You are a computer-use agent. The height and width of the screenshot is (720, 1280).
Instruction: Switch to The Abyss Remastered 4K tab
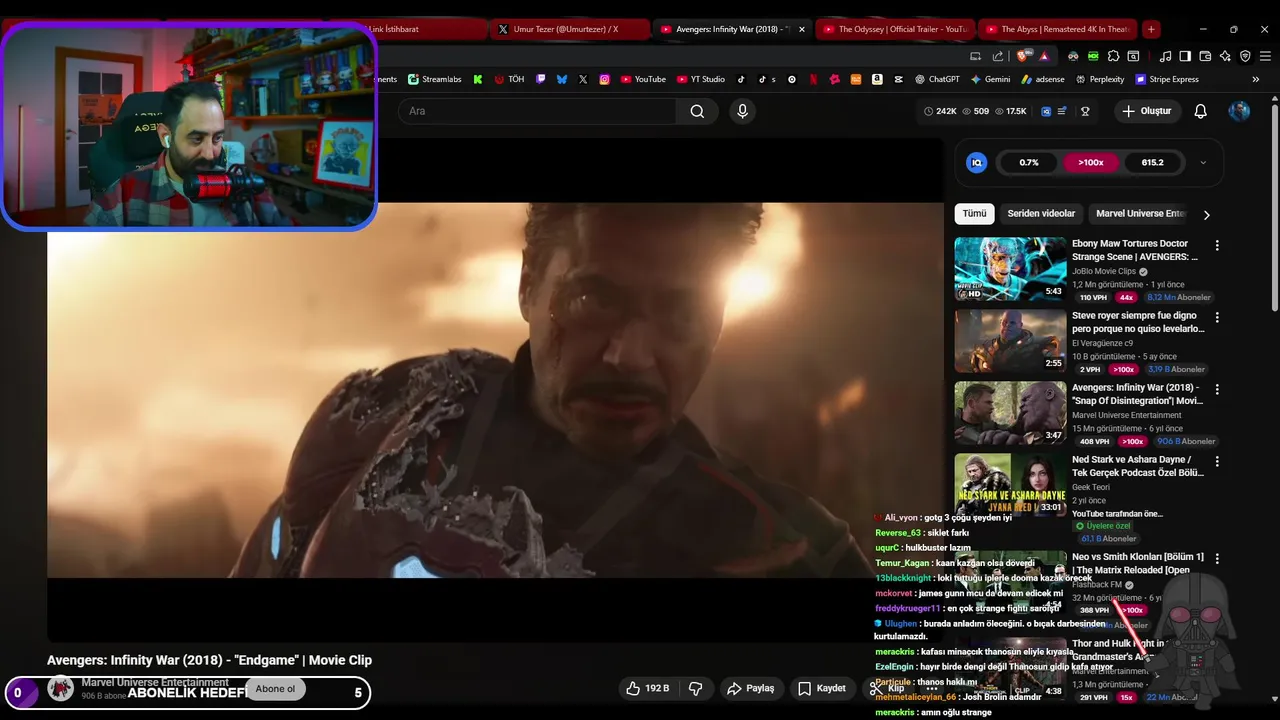(1057, 29)
